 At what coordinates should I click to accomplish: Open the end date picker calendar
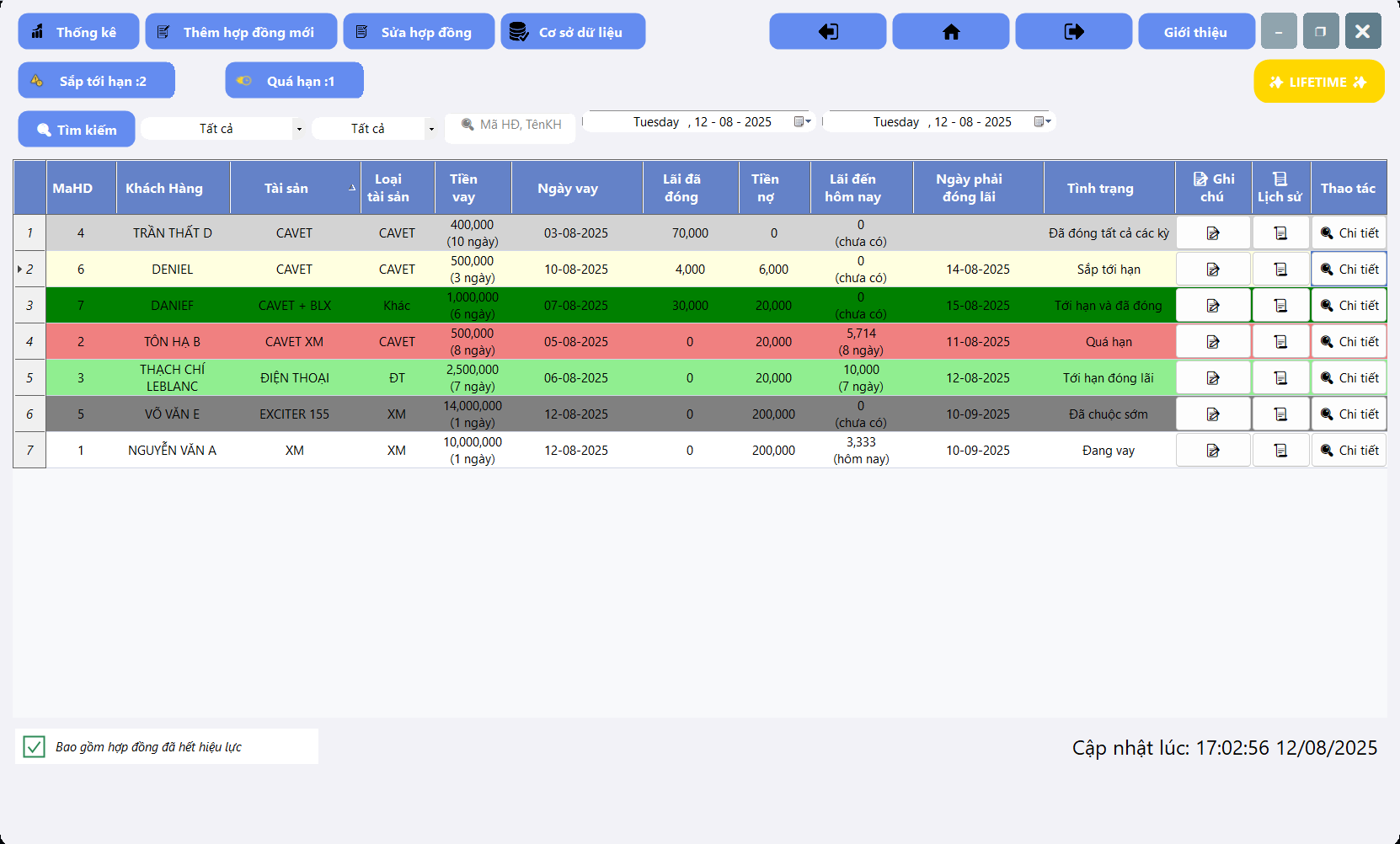1043,122
